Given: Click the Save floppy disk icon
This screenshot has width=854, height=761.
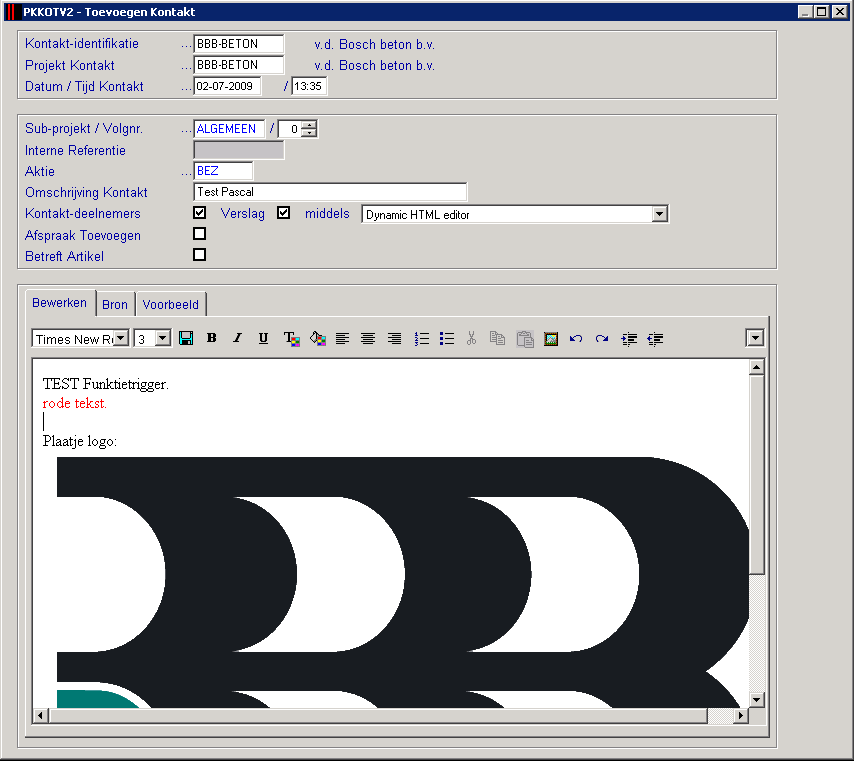Looking at the screenshot, I should [x=186, y=338].
